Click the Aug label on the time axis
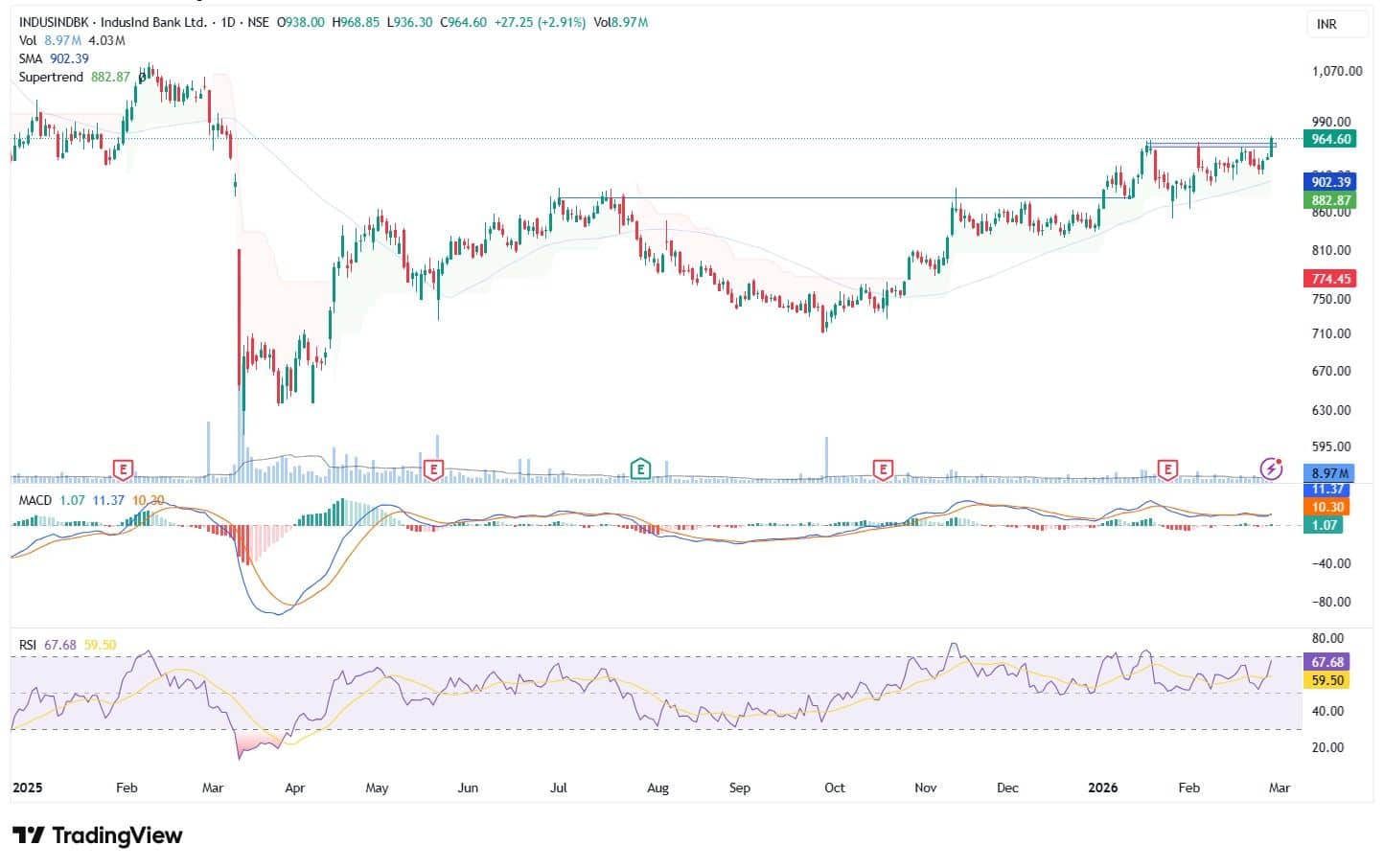Image resolution: width=1384 pixels, height=868 pixels. (x=657, y=788)
